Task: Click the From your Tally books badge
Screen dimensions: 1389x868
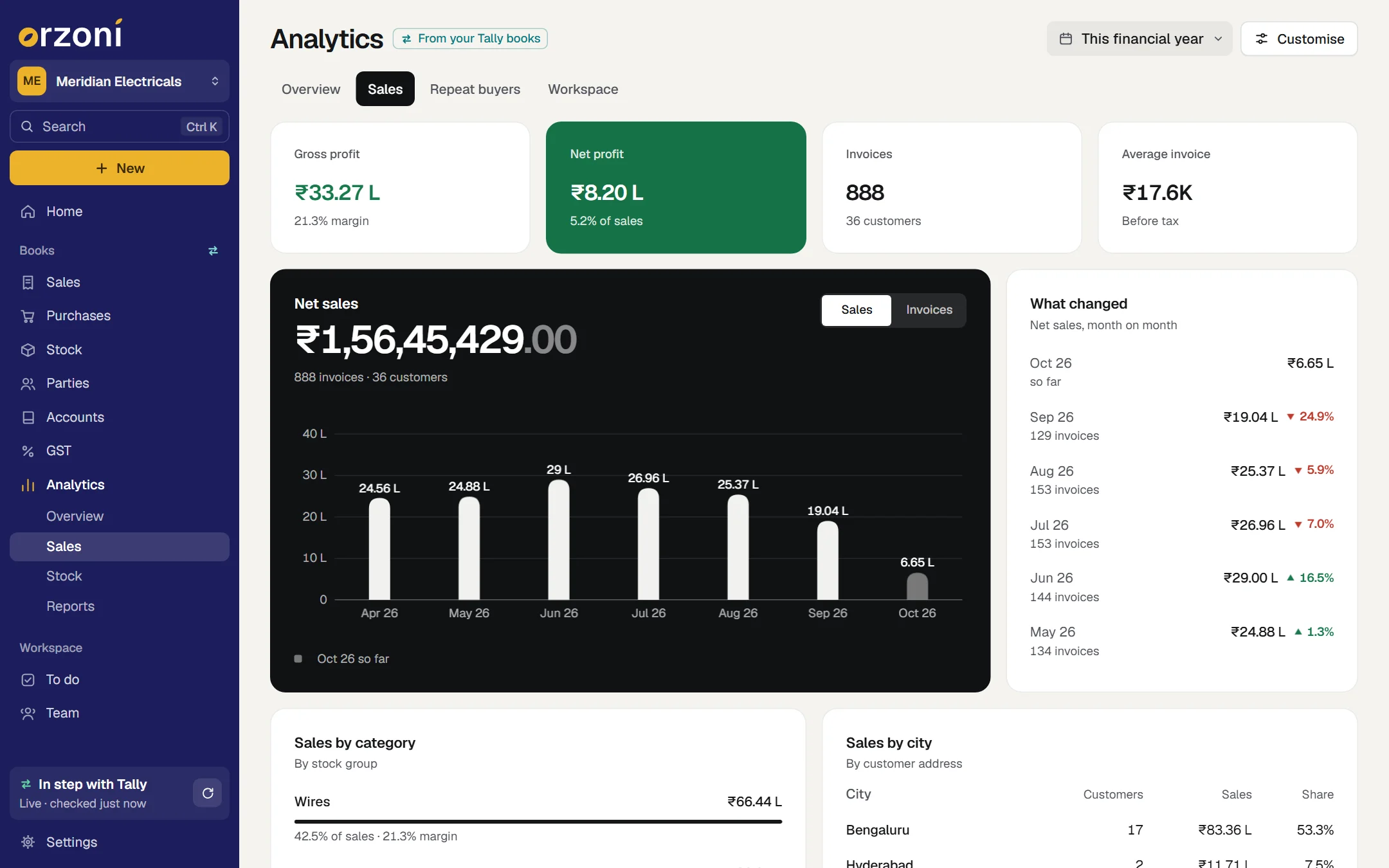Action: coord(470,39)
